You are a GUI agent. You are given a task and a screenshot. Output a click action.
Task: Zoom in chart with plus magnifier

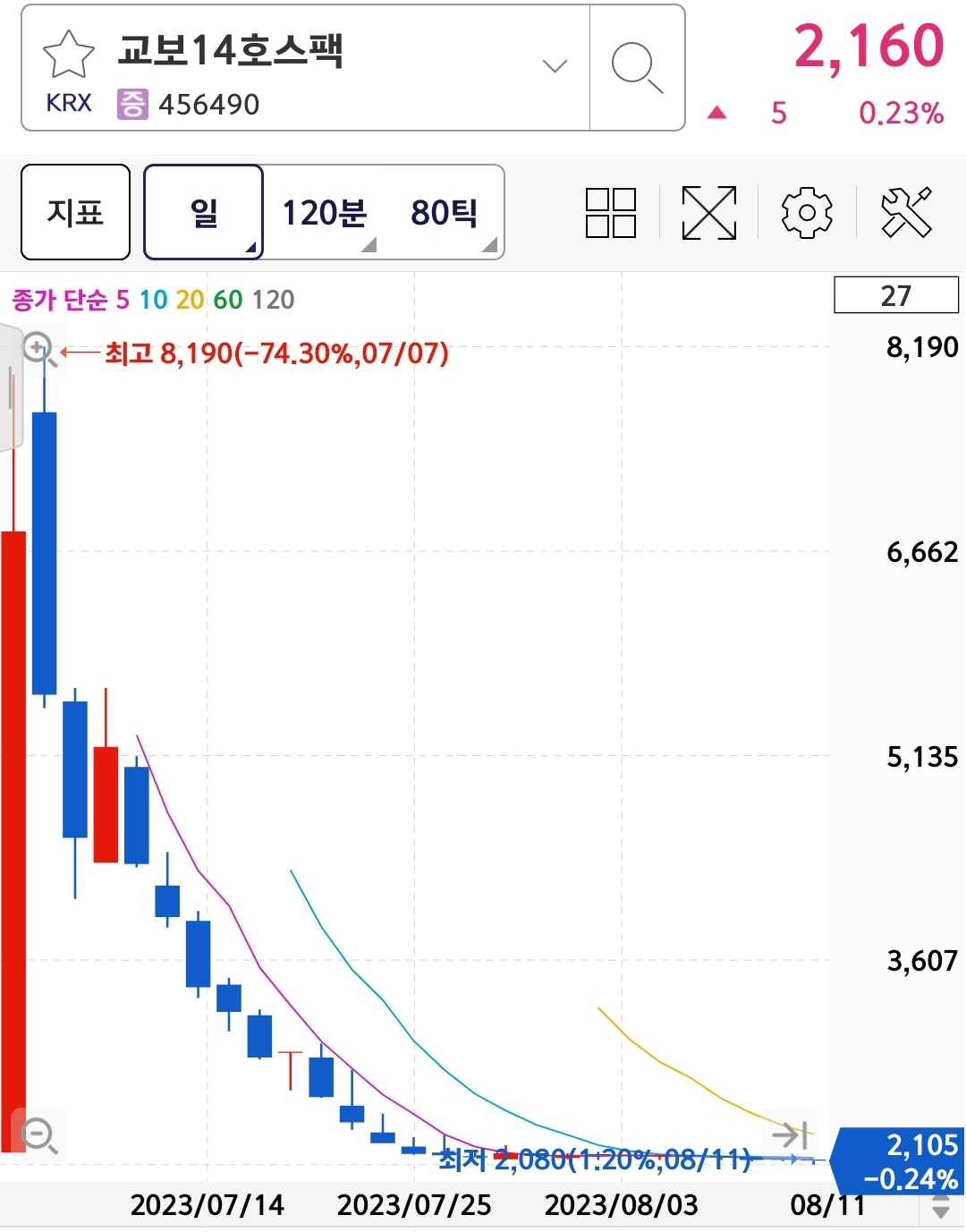[40, 350]
